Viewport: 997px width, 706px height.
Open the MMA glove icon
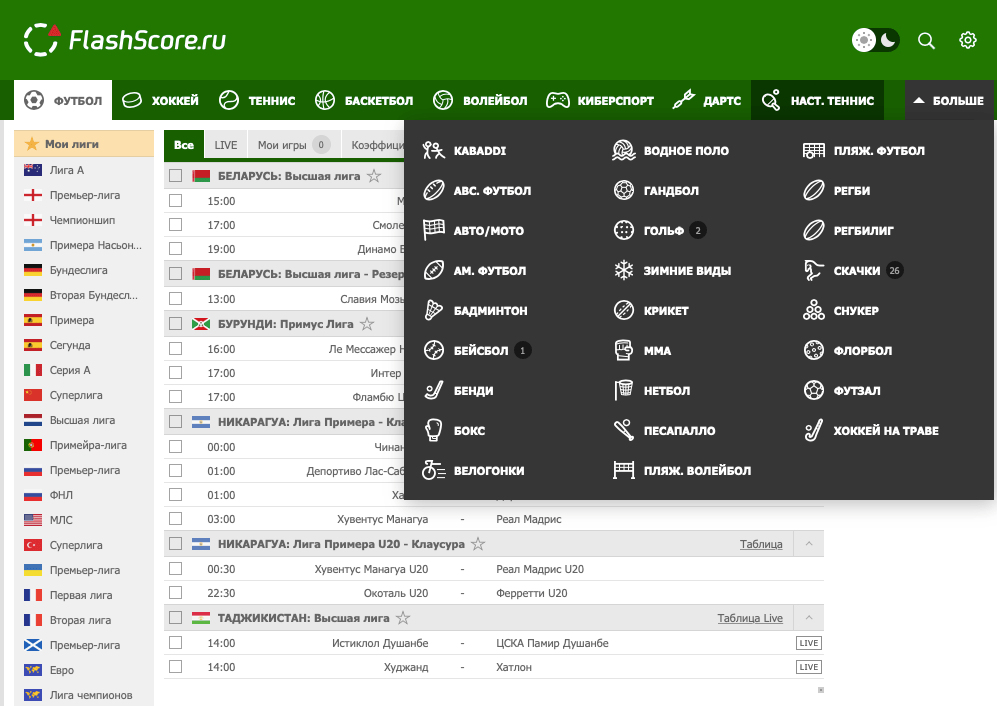point(624,350)
